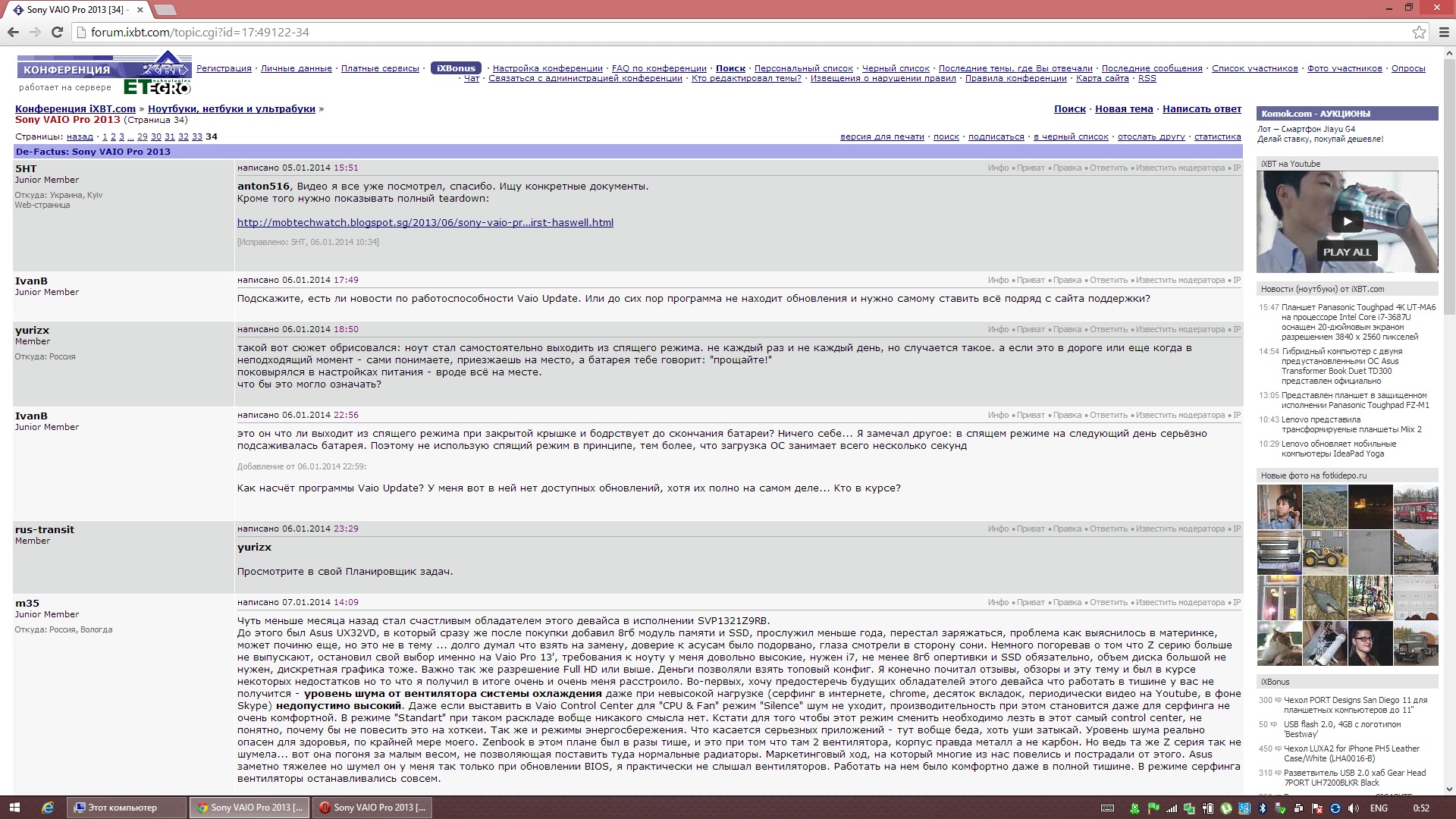Launch Internet Explorer from taskbar
Screen dimensions: 1456x819
48,808
